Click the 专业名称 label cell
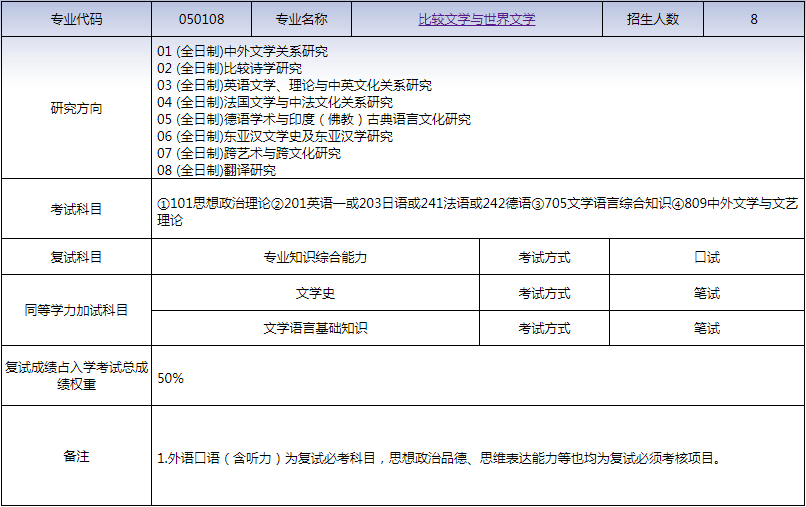The height and width of the screenshot is (507, 806). pos(301,19)
